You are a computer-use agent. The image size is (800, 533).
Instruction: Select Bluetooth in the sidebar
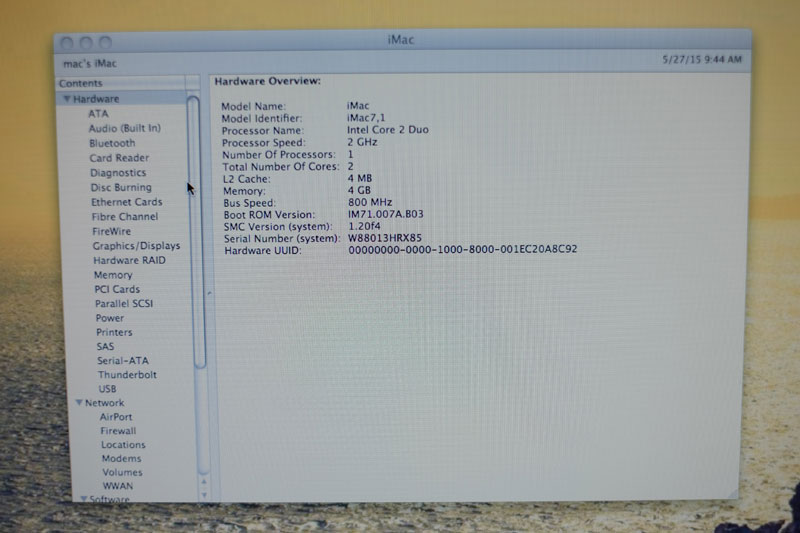point(112,143)
